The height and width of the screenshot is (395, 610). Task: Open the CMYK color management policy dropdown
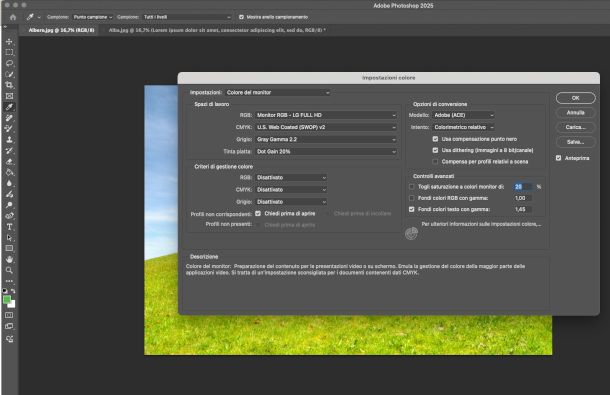click(291, 190)
